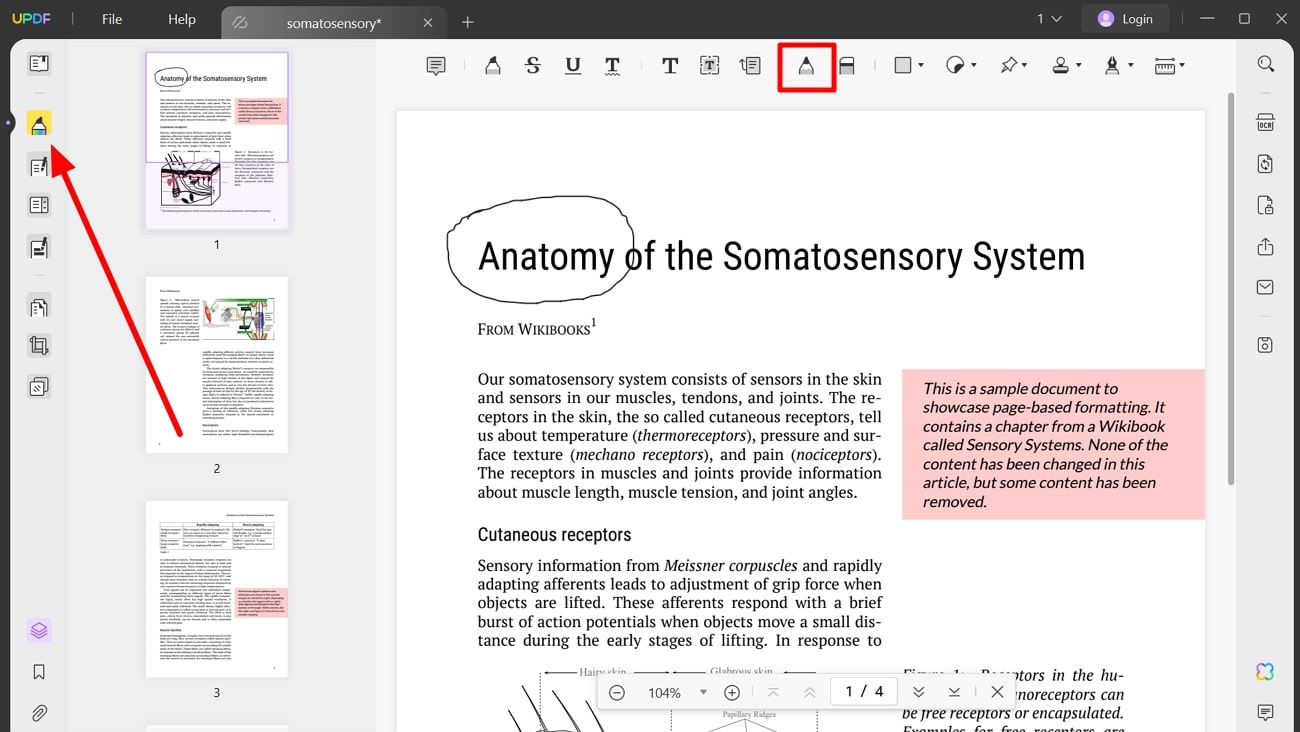The width and height of the screenshot is (1300, 732).
Task: Add a new tab
Action: [x=468, y=22]
